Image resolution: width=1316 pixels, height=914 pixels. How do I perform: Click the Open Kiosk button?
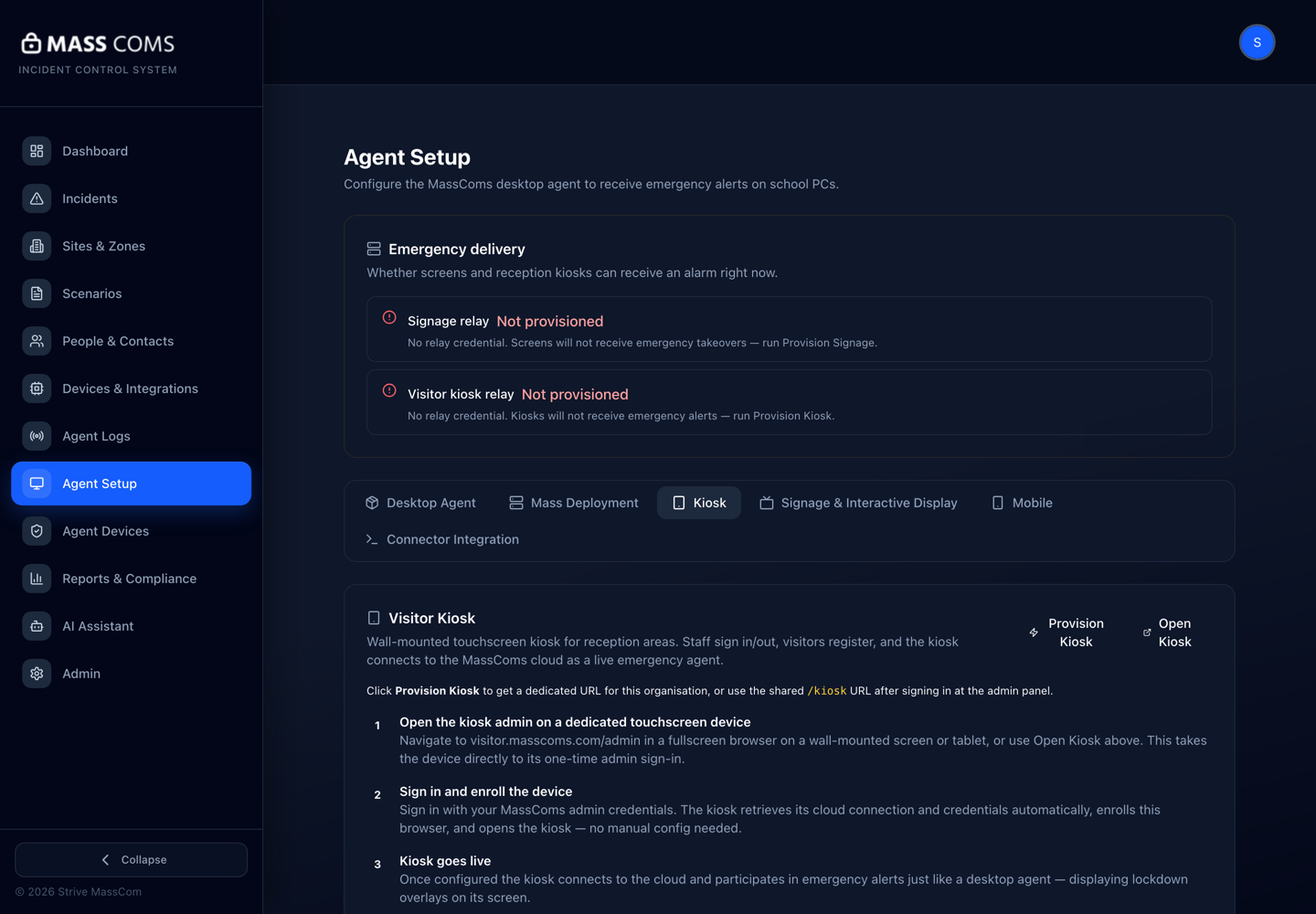coord(1167,632)
